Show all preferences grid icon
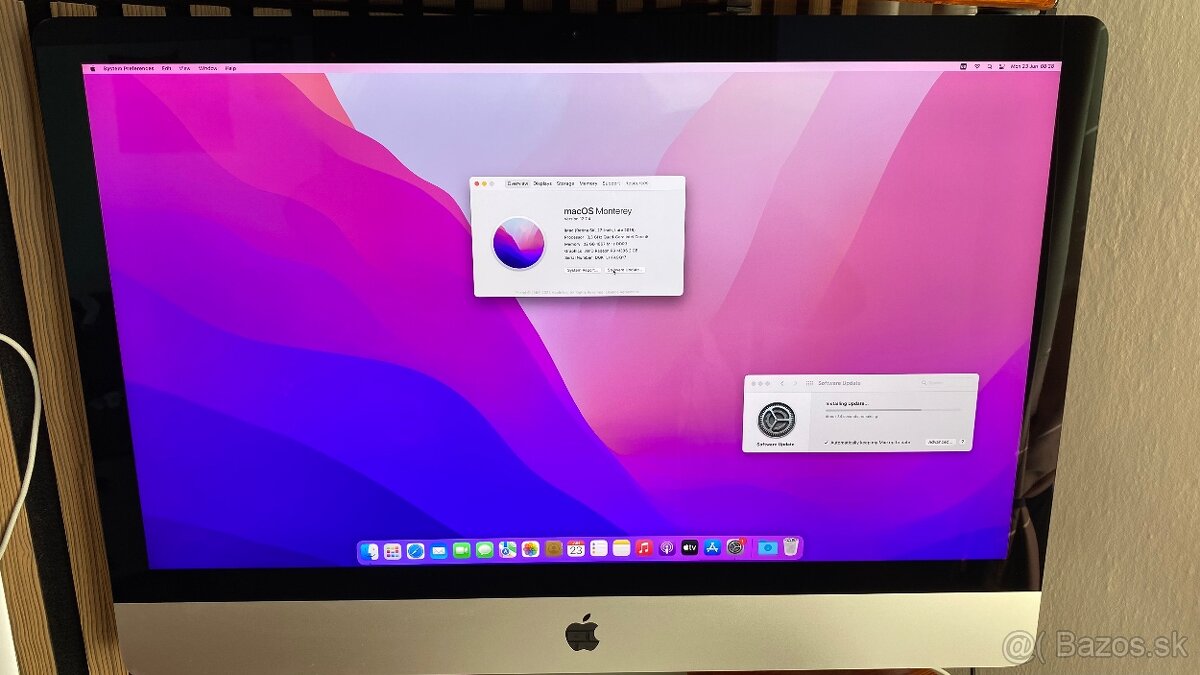Viewport: 1200px width, 675px height. tap(808, 383)
